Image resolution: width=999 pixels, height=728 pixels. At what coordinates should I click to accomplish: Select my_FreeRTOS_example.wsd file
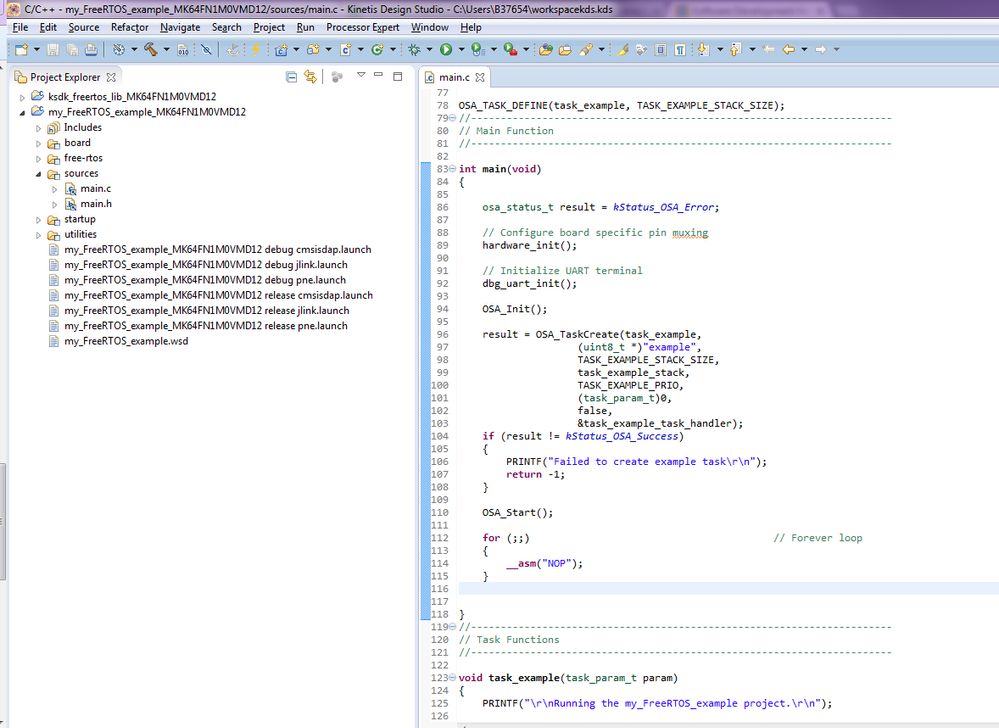(126, 341)
